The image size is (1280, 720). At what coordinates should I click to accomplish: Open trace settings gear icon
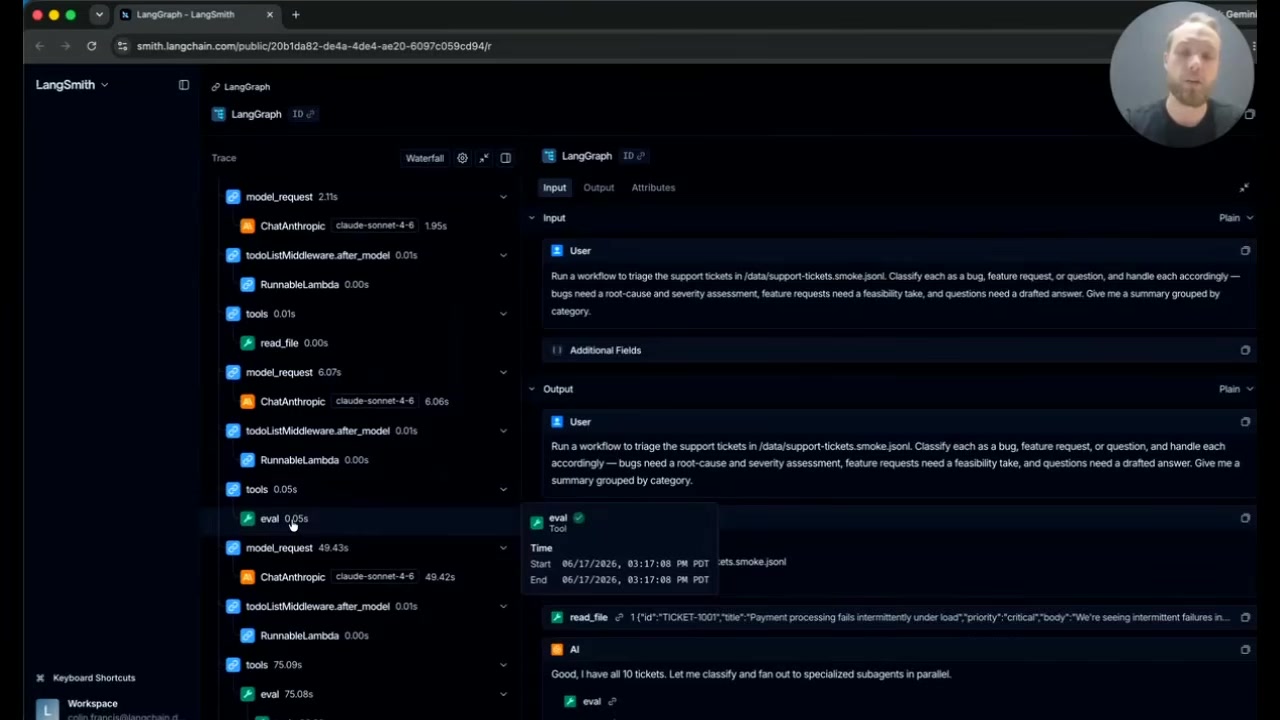coord(462,158)
